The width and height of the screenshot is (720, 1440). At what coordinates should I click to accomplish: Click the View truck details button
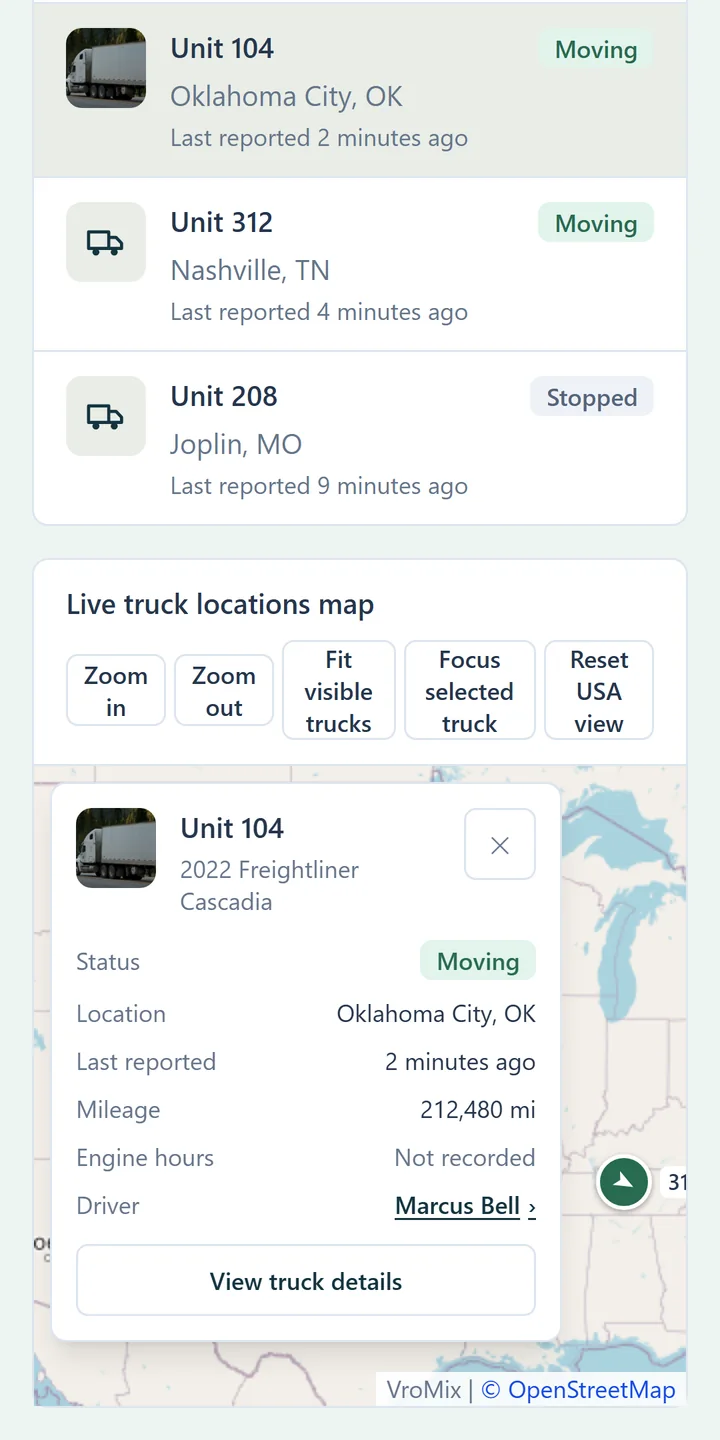coord(306,1281)
